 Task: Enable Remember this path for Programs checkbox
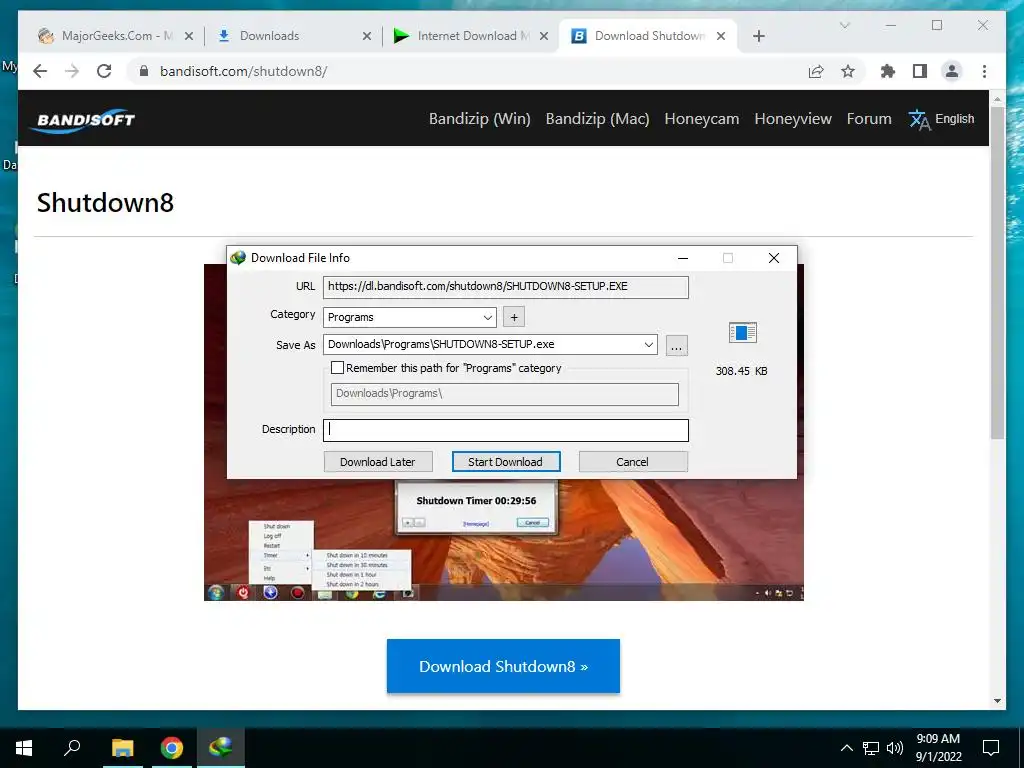coord(337,368)
